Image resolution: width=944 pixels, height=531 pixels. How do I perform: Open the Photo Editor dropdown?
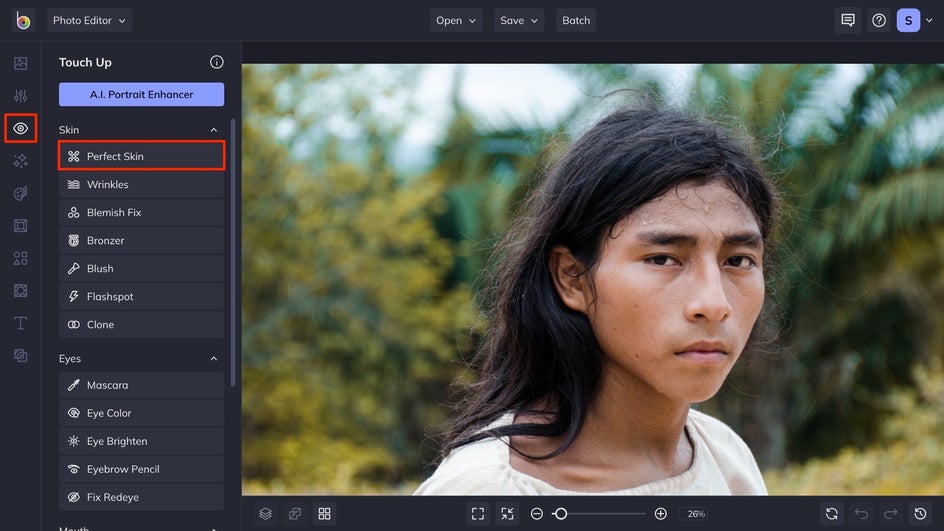click(x=89, y=20)
